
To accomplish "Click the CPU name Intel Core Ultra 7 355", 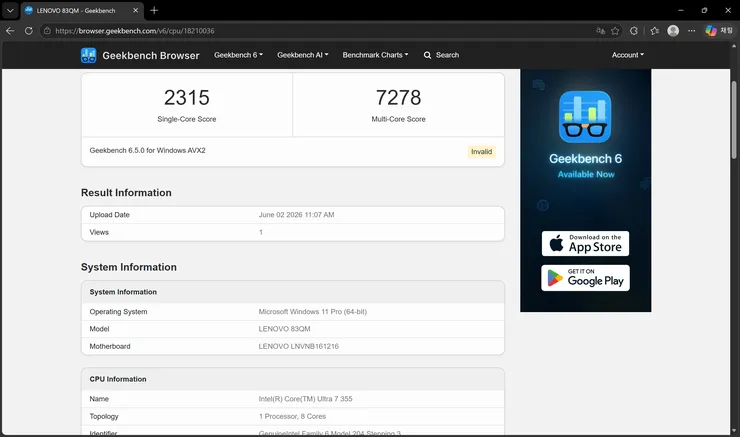I will click(x=305, y=399).
